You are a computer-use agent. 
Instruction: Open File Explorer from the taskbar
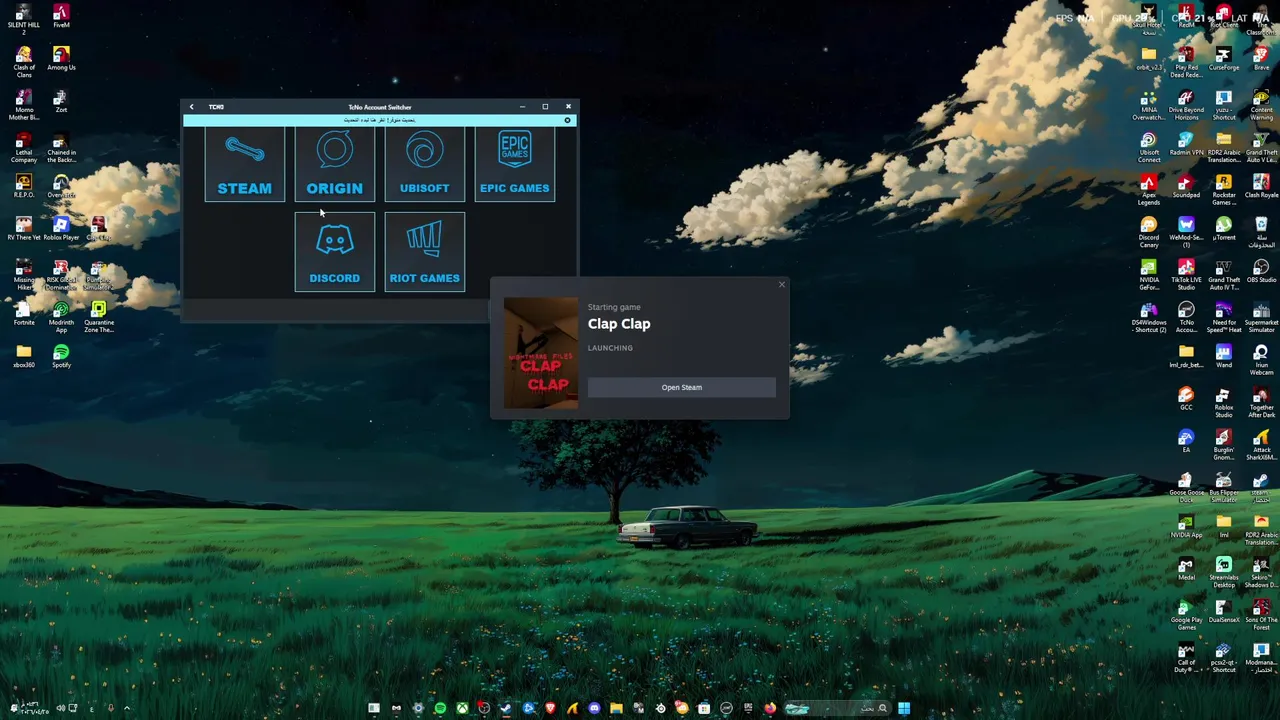pyautogui.click(x=616, y=708)
